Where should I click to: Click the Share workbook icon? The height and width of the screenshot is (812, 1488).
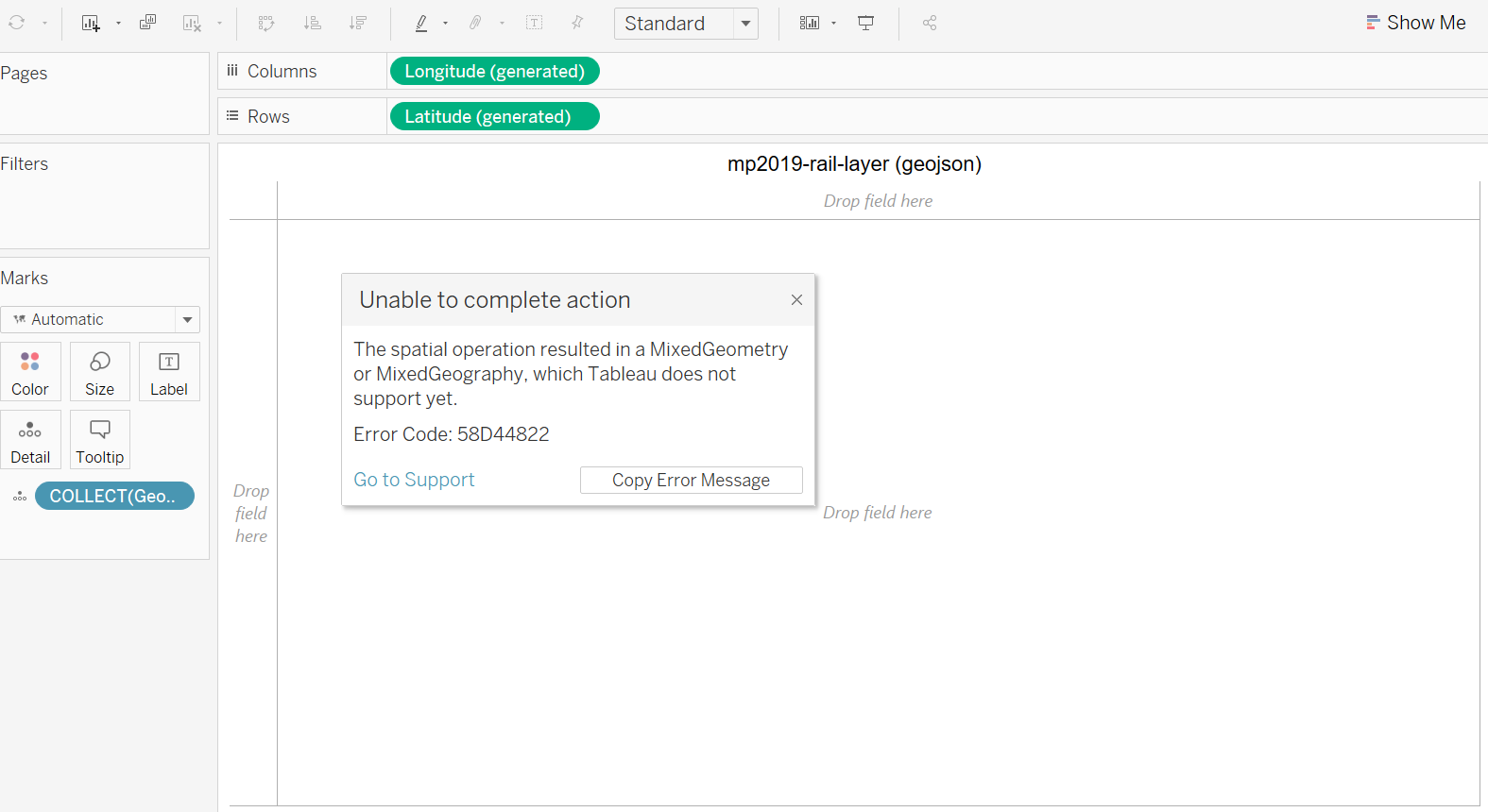(x=930, y=24)
